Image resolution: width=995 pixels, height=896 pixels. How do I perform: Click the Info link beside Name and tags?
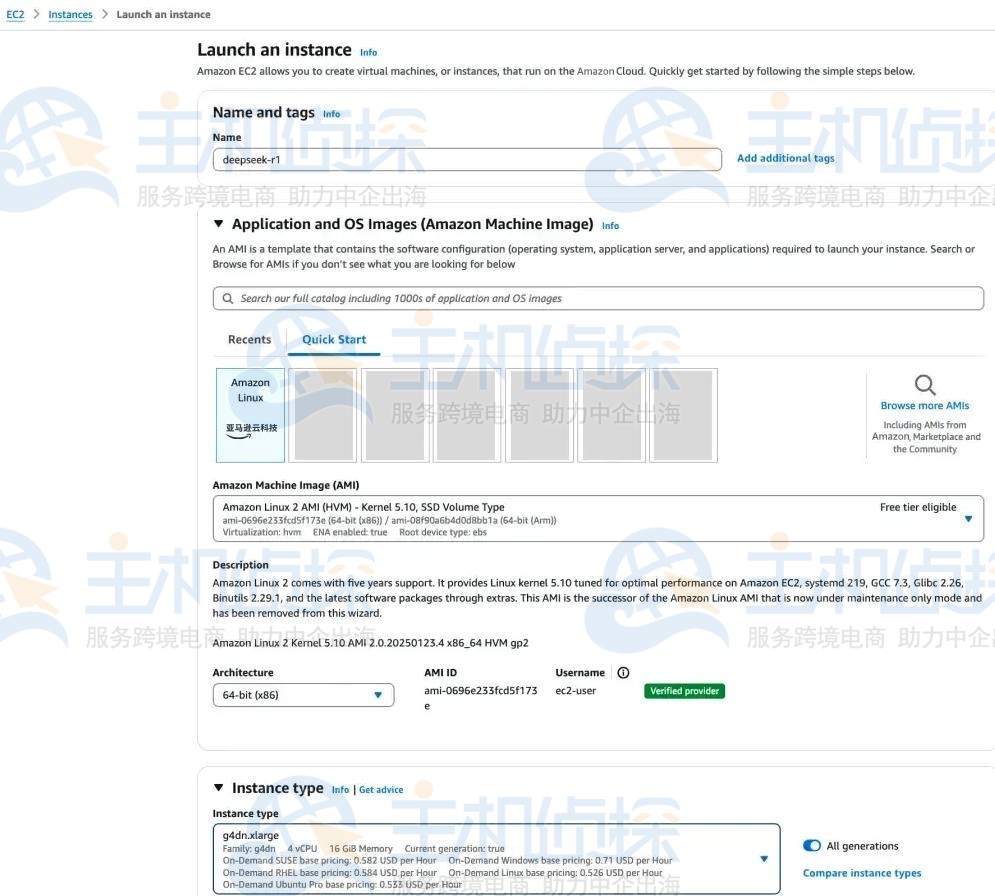(331, 114)
